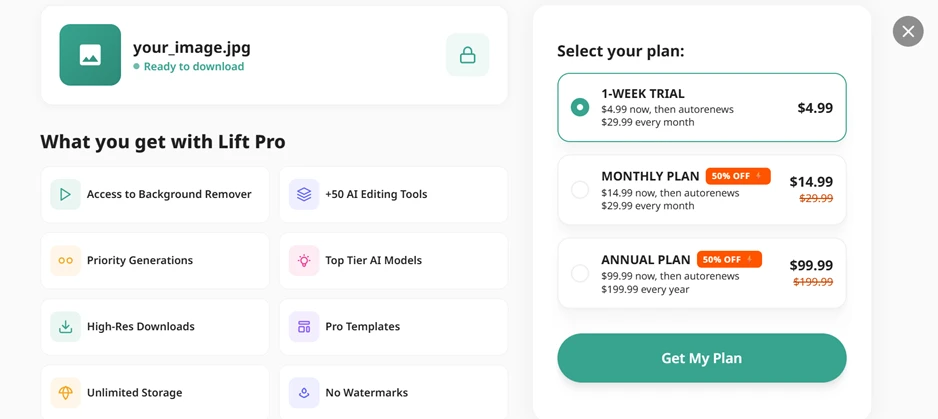Image resolution: width=938 pixels, height=419 pixels.
Task: Click the Top Tier AI Models lightbulb icon
Action: click(x=304, y=260)
